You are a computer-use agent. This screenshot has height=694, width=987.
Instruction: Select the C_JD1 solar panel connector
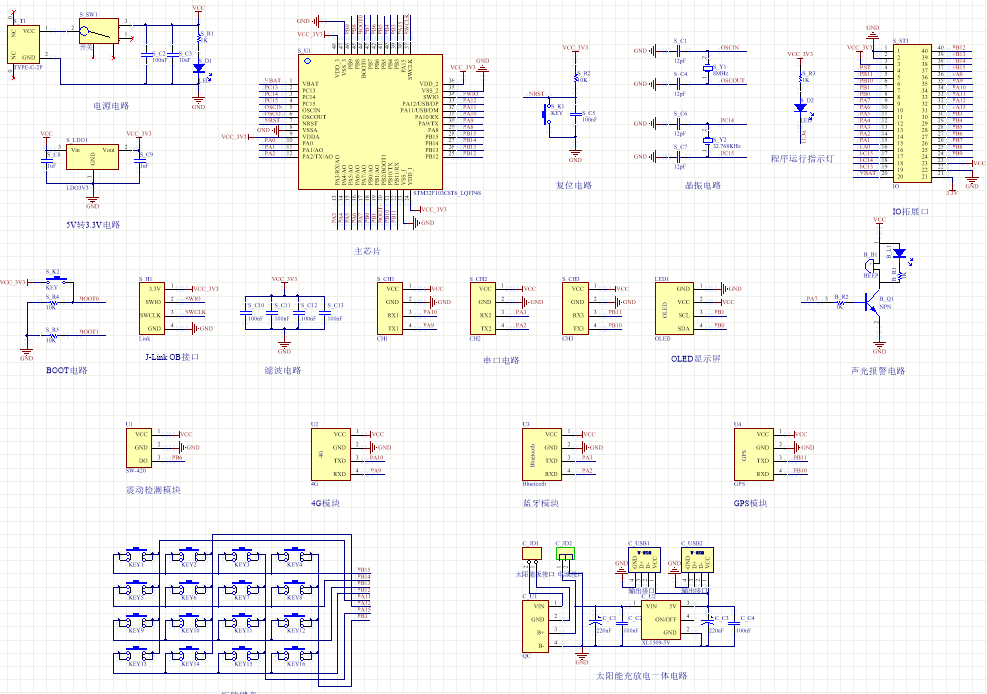click(x=532, y=554)
